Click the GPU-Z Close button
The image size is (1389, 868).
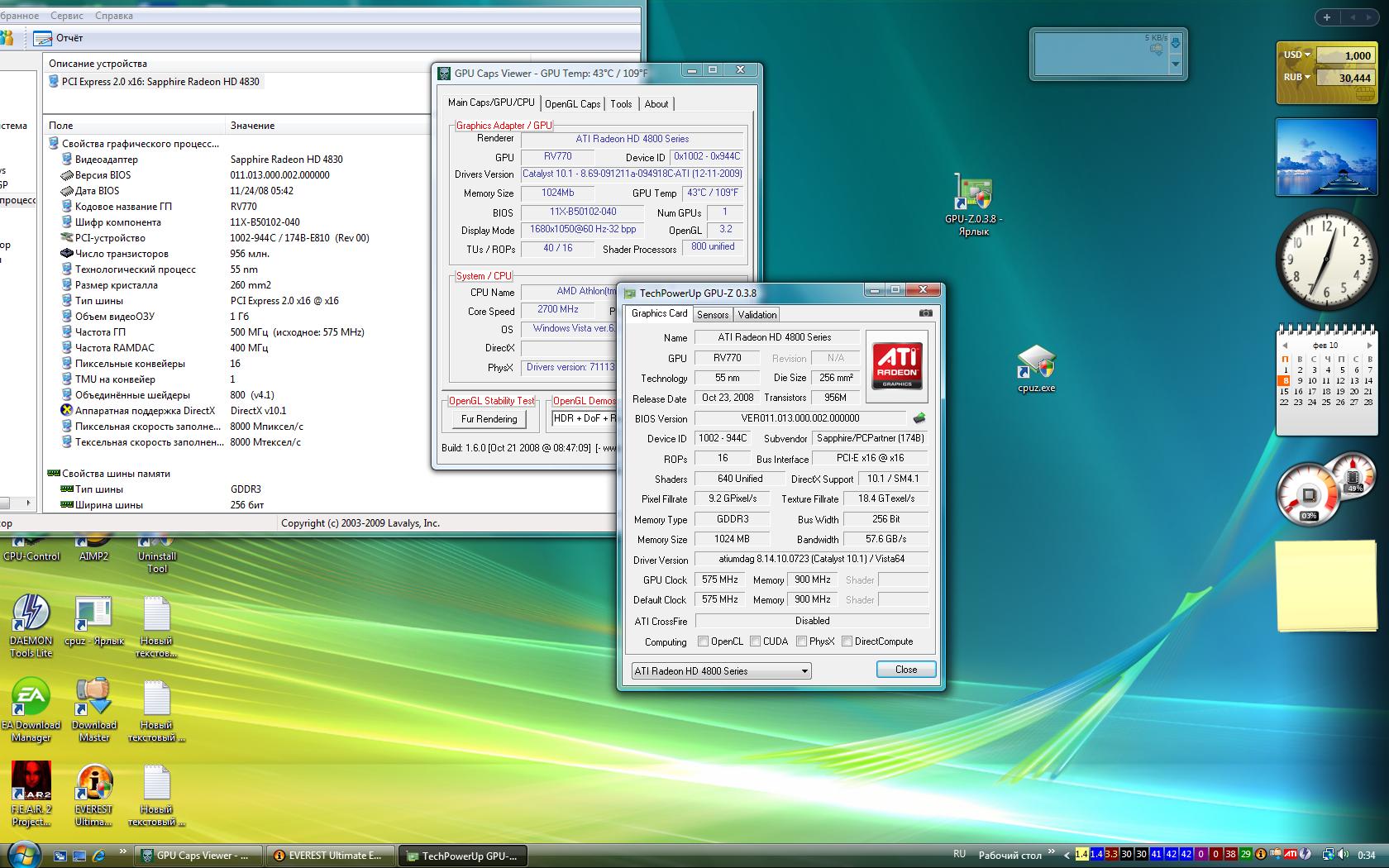[905, 670]
